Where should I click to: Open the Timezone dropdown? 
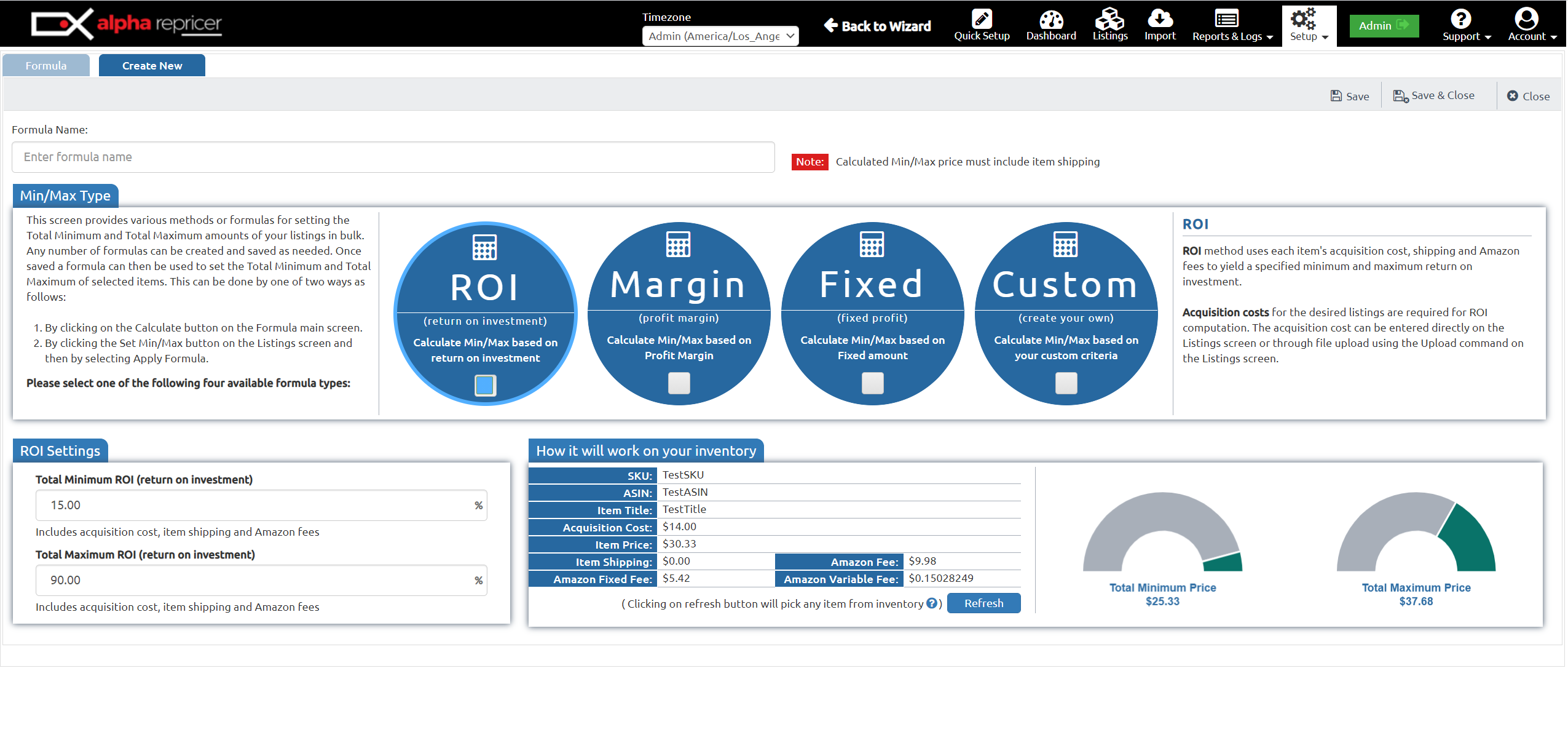click(720, 36)
